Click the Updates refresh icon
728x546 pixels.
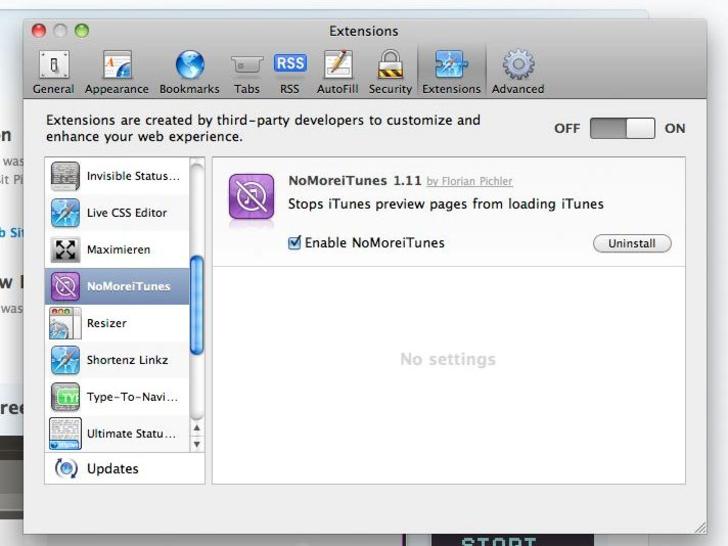point(66,468)
